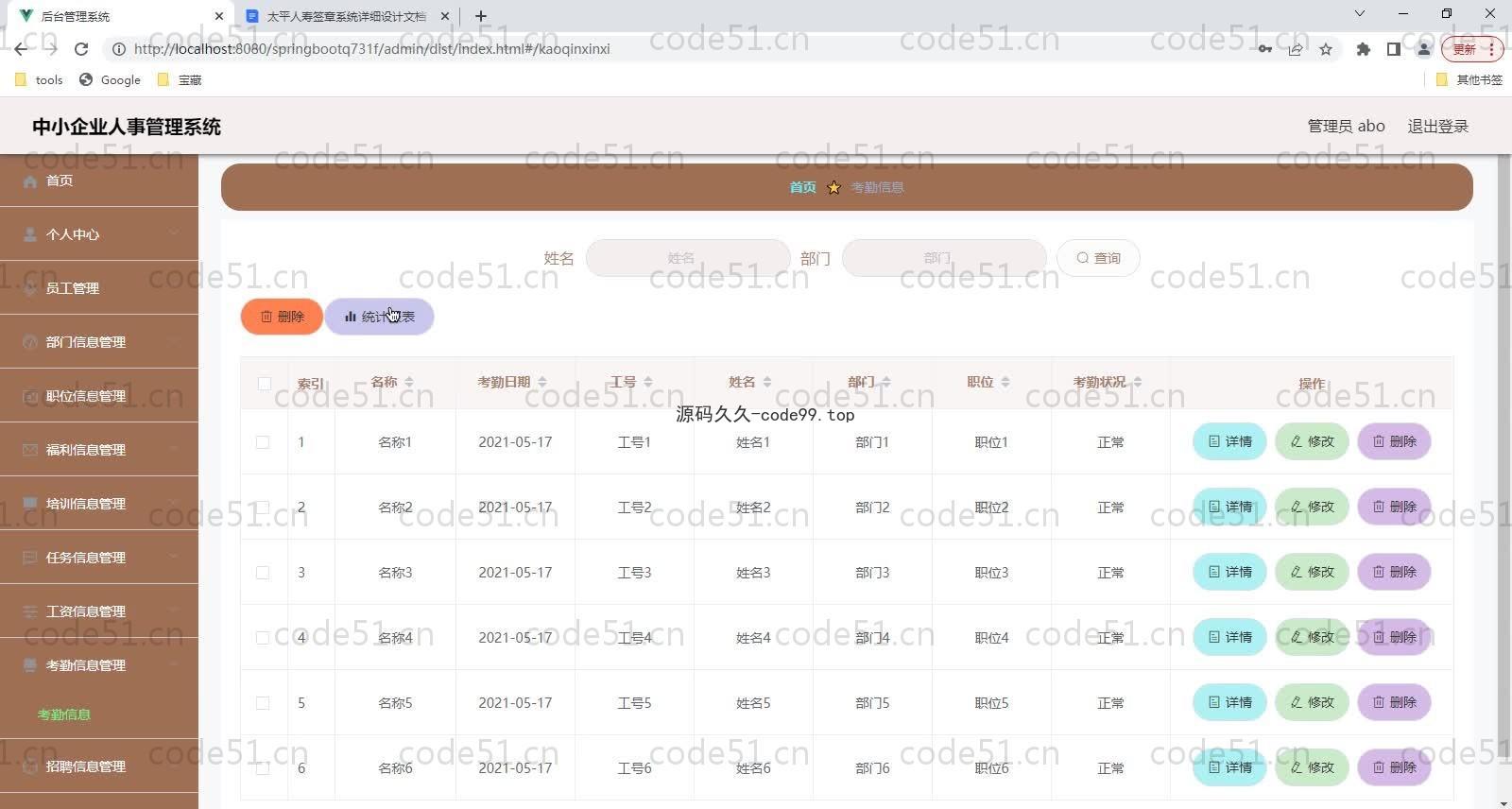
Task: Click site info icon before URL
Action: point(118,49)
